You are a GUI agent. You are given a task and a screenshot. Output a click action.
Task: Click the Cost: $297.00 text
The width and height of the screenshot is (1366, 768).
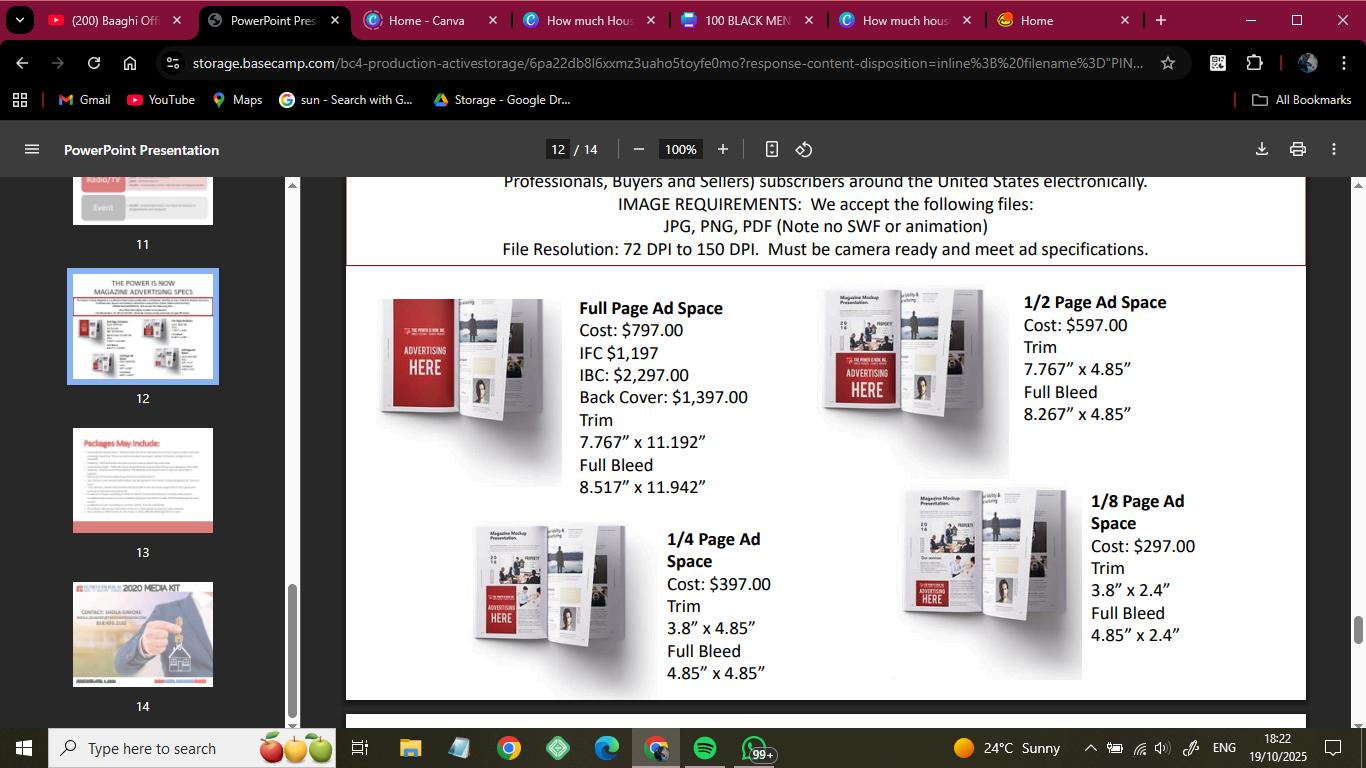(1143, 546)
